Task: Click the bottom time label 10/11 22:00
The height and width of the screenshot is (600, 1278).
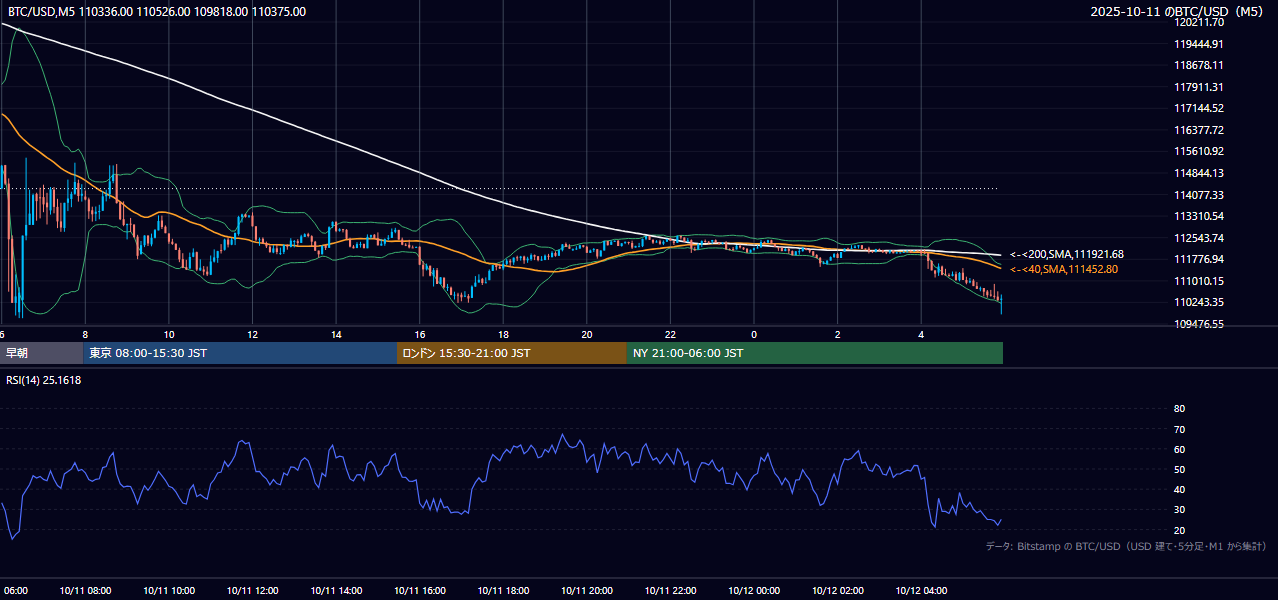Action: (x=670, y=591)
